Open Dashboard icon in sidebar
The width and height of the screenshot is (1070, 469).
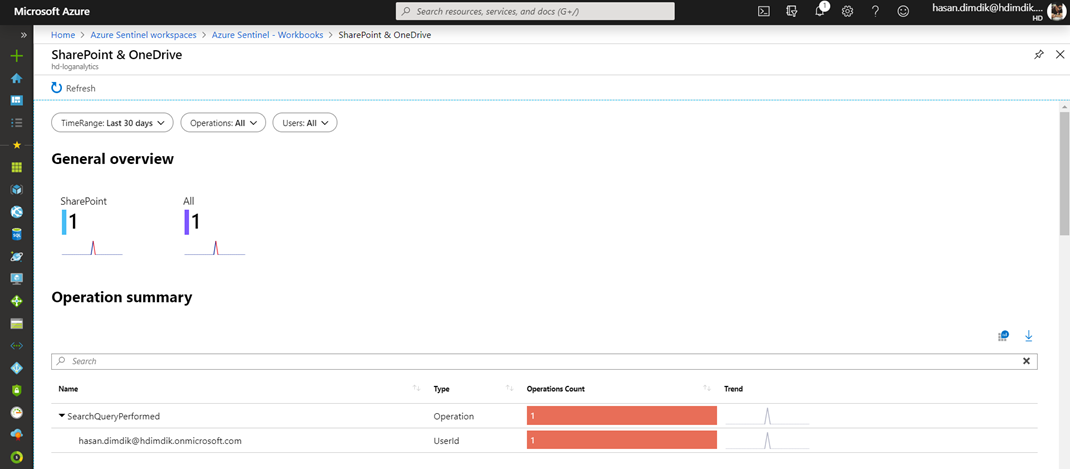(x=17, y=100)
